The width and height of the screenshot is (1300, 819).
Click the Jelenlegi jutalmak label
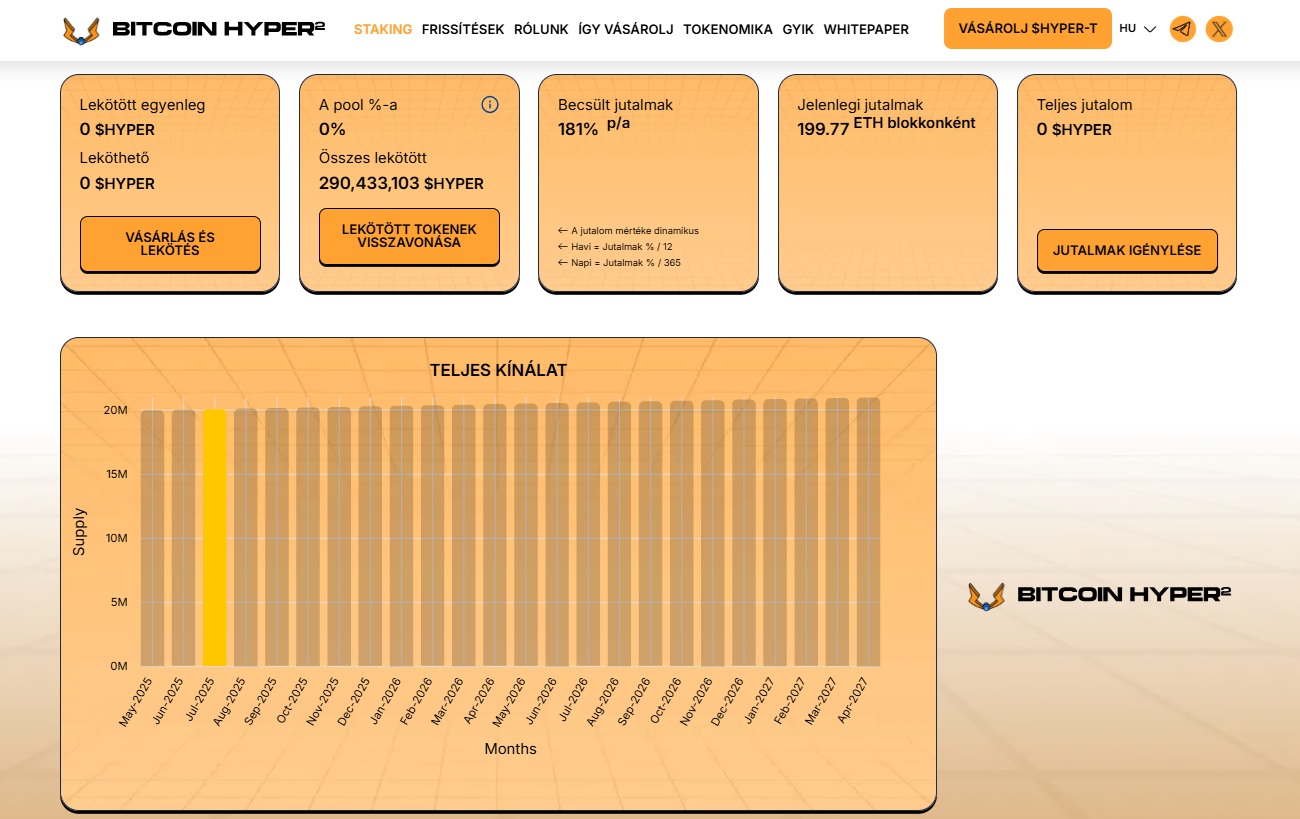(860, 104)
